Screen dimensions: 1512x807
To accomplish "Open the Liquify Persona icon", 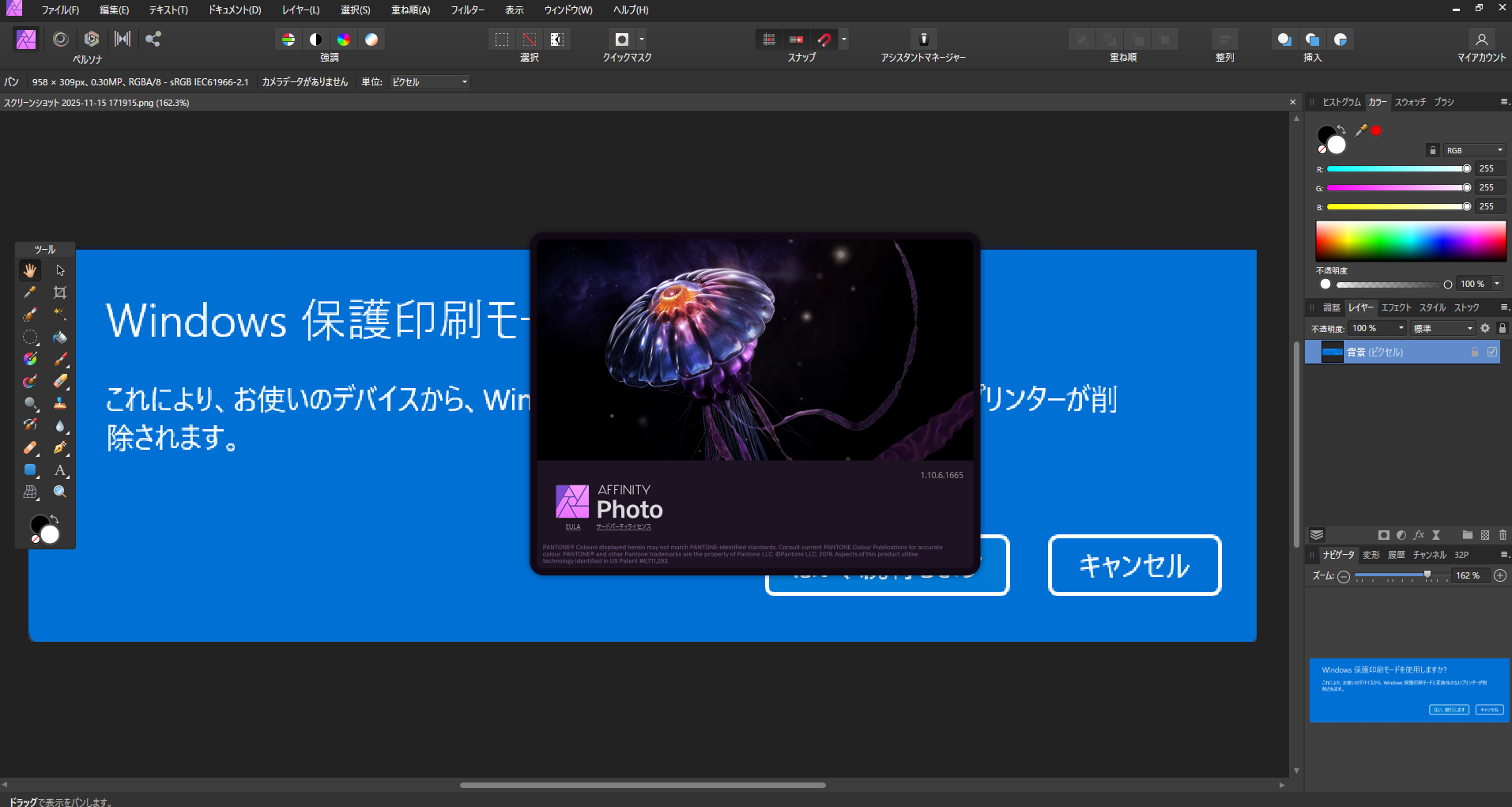I will (60, 39).
